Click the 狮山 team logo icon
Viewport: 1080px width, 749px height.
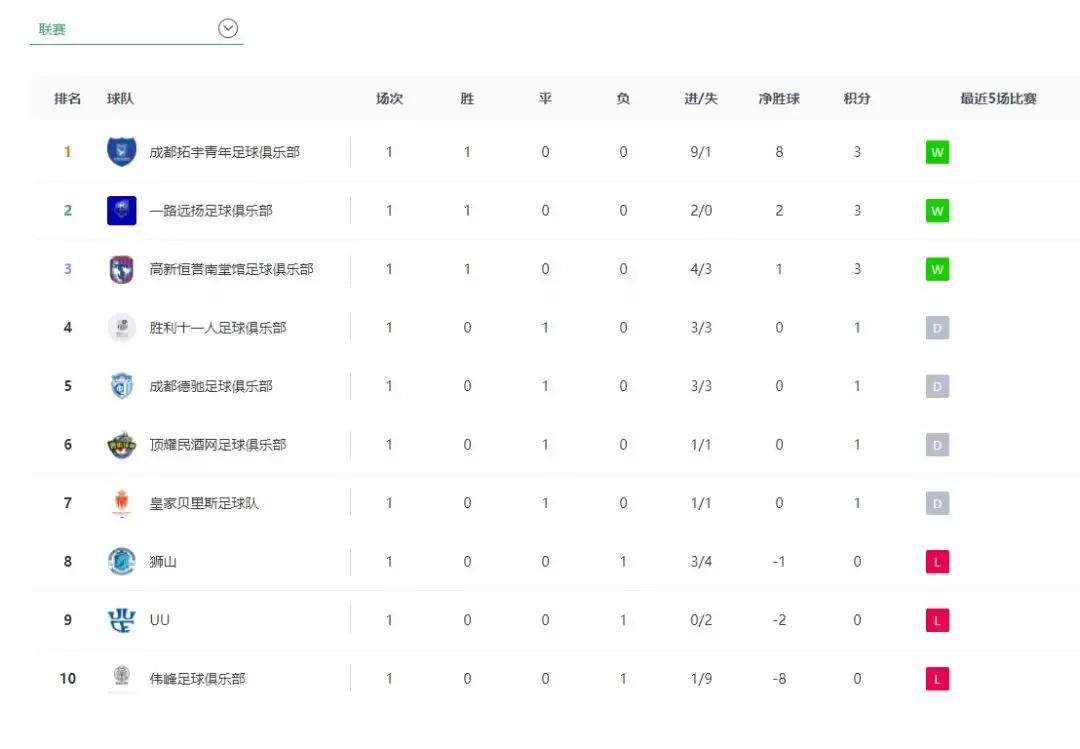tap(122, 561)
